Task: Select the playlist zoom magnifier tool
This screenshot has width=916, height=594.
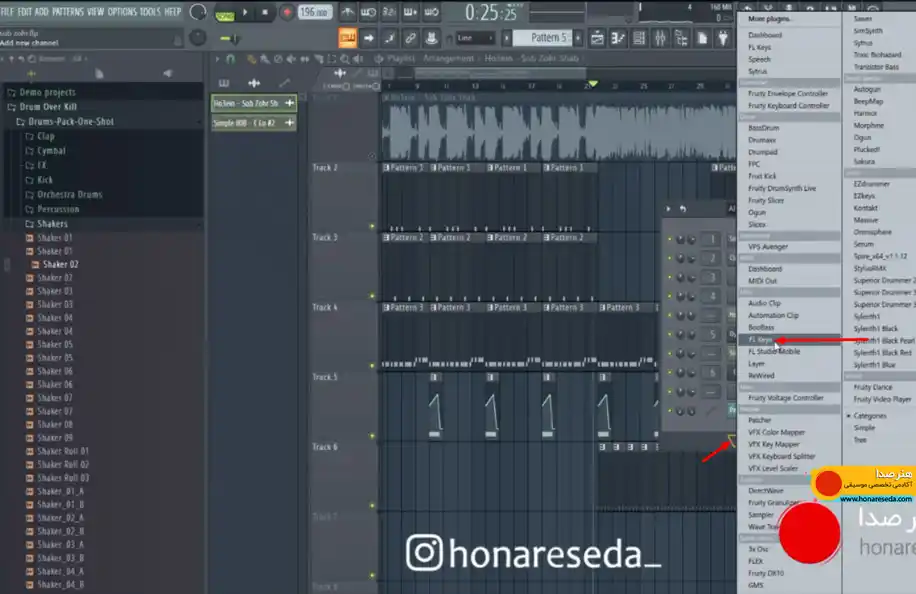Action: click(345, 59)
